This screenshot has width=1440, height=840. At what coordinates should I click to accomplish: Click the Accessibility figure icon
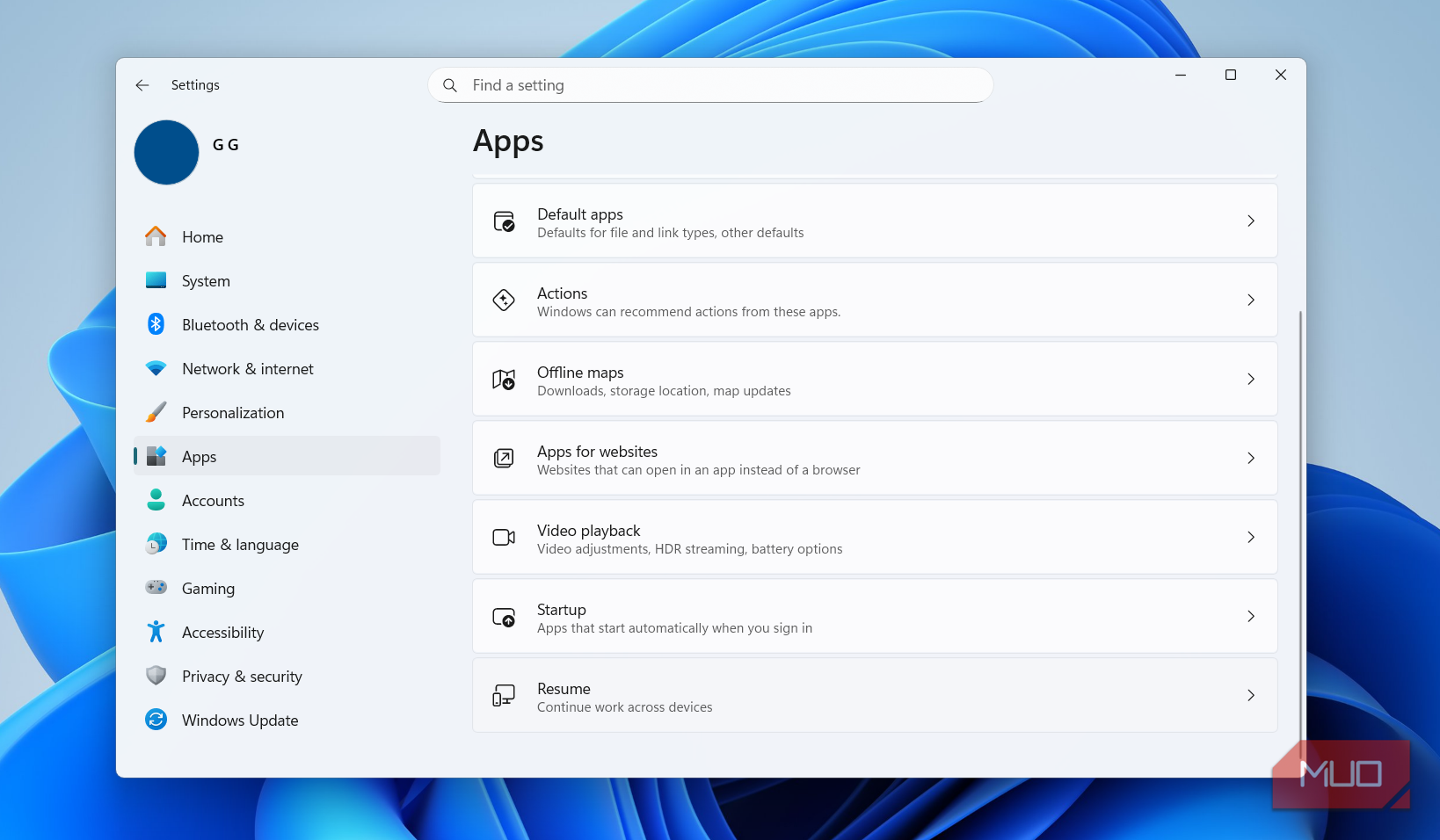[x=156, y=632]
